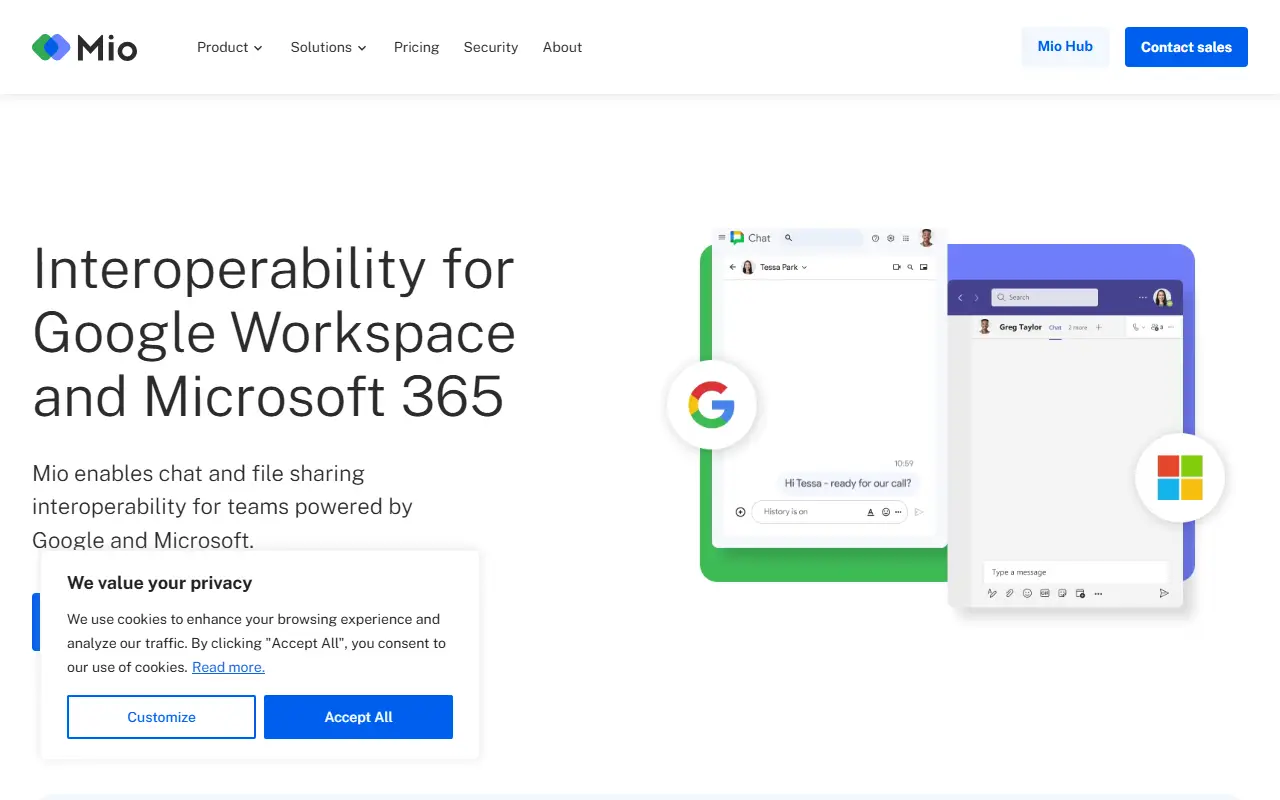
Task: Accept all cookies
Action: click(358, 717)
